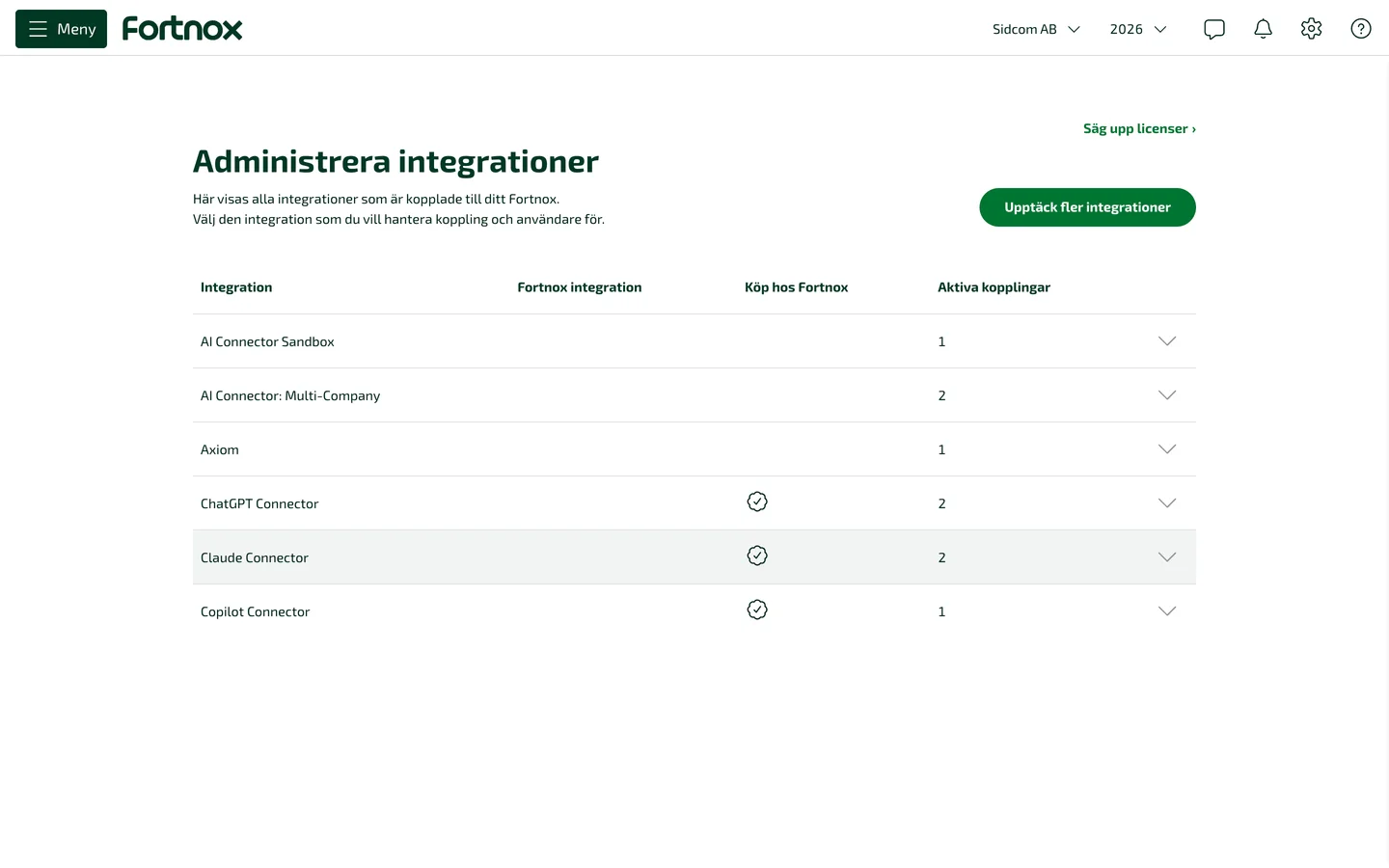Open the Meny hamburger menu
The image size is (1389, 868).
tap(61, 29)
